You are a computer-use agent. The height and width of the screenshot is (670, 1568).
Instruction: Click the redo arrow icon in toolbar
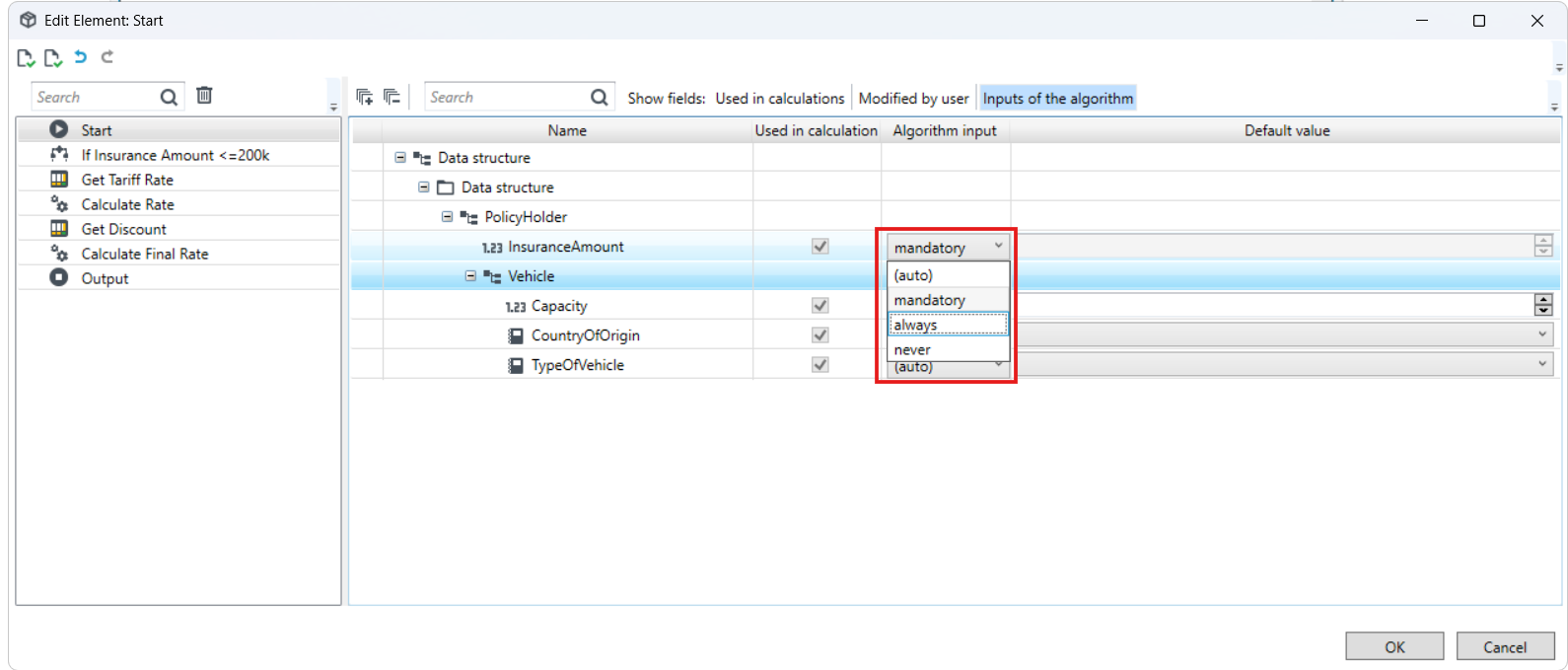(107, 57)
